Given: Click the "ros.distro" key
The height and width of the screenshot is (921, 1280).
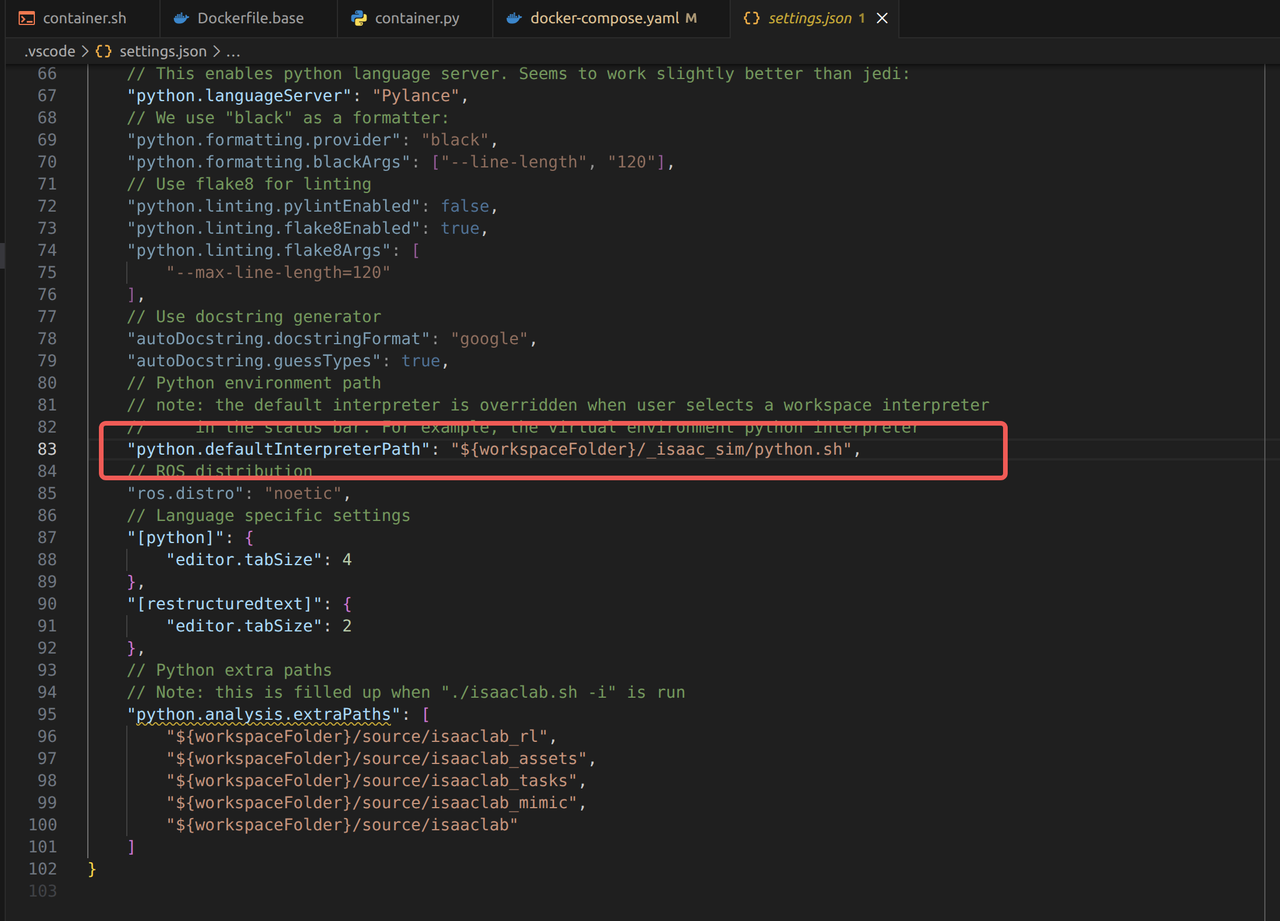Looking at the screenshot, I should click(x=186, y=493).
